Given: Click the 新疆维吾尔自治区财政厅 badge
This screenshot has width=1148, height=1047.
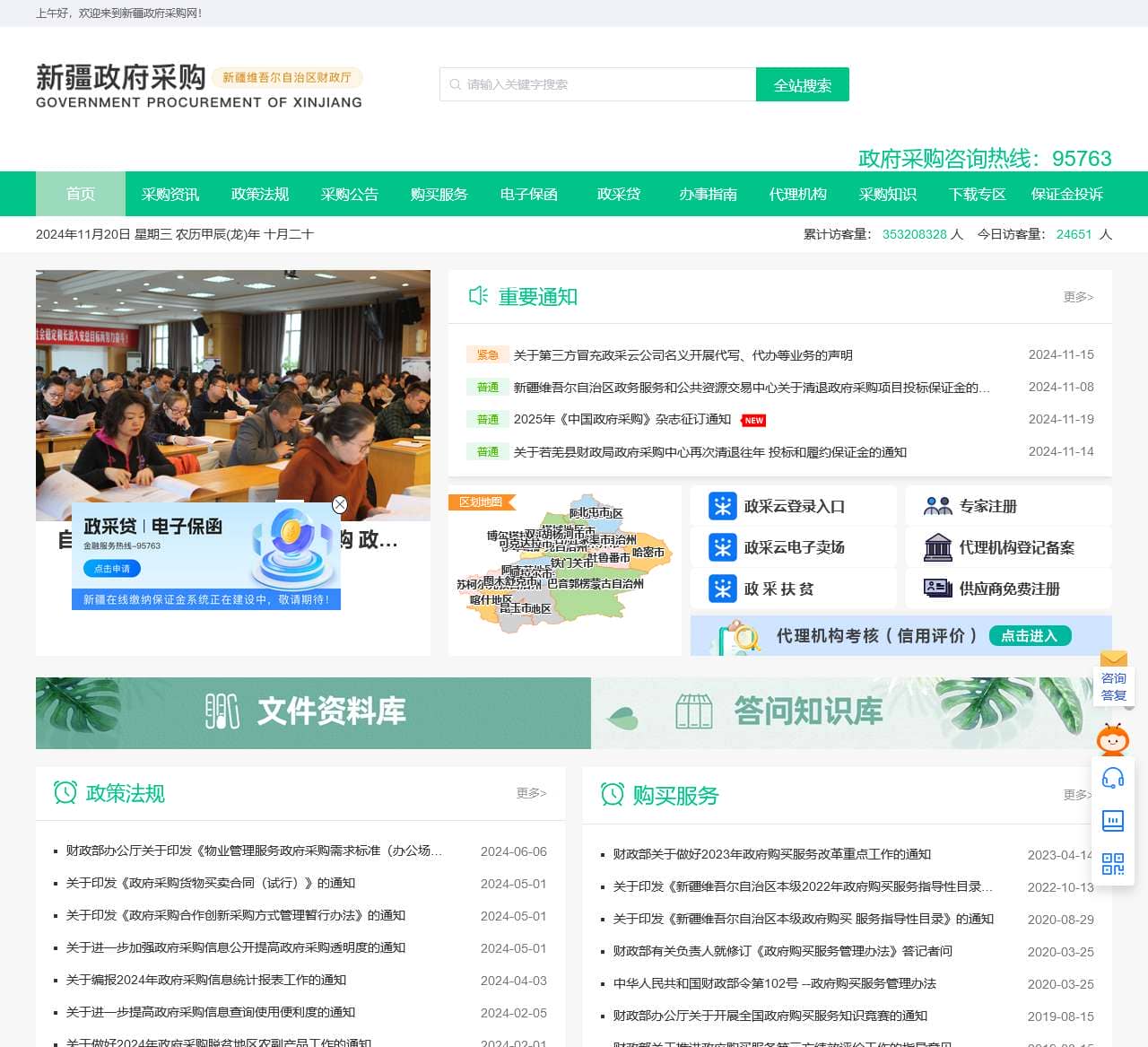Looking at the screenshot, I should coord(287,78).
